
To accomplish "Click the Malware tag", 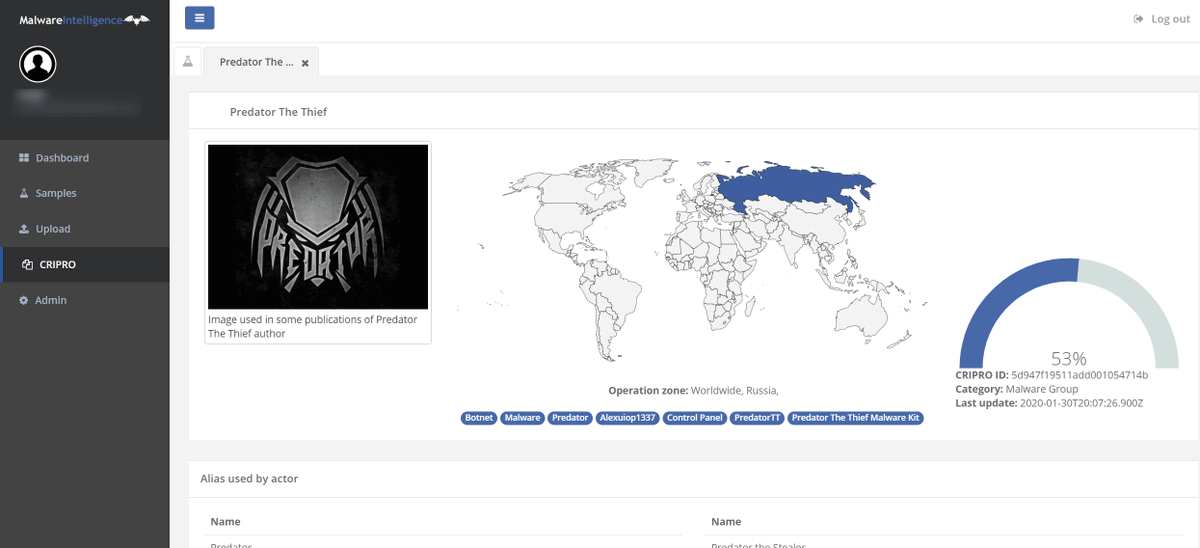I will point(522,418).
